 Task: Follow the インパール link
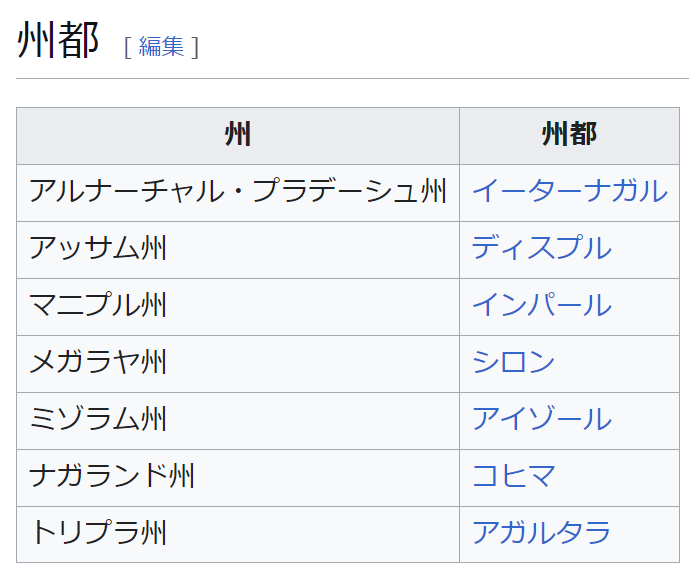click(541, 305)
